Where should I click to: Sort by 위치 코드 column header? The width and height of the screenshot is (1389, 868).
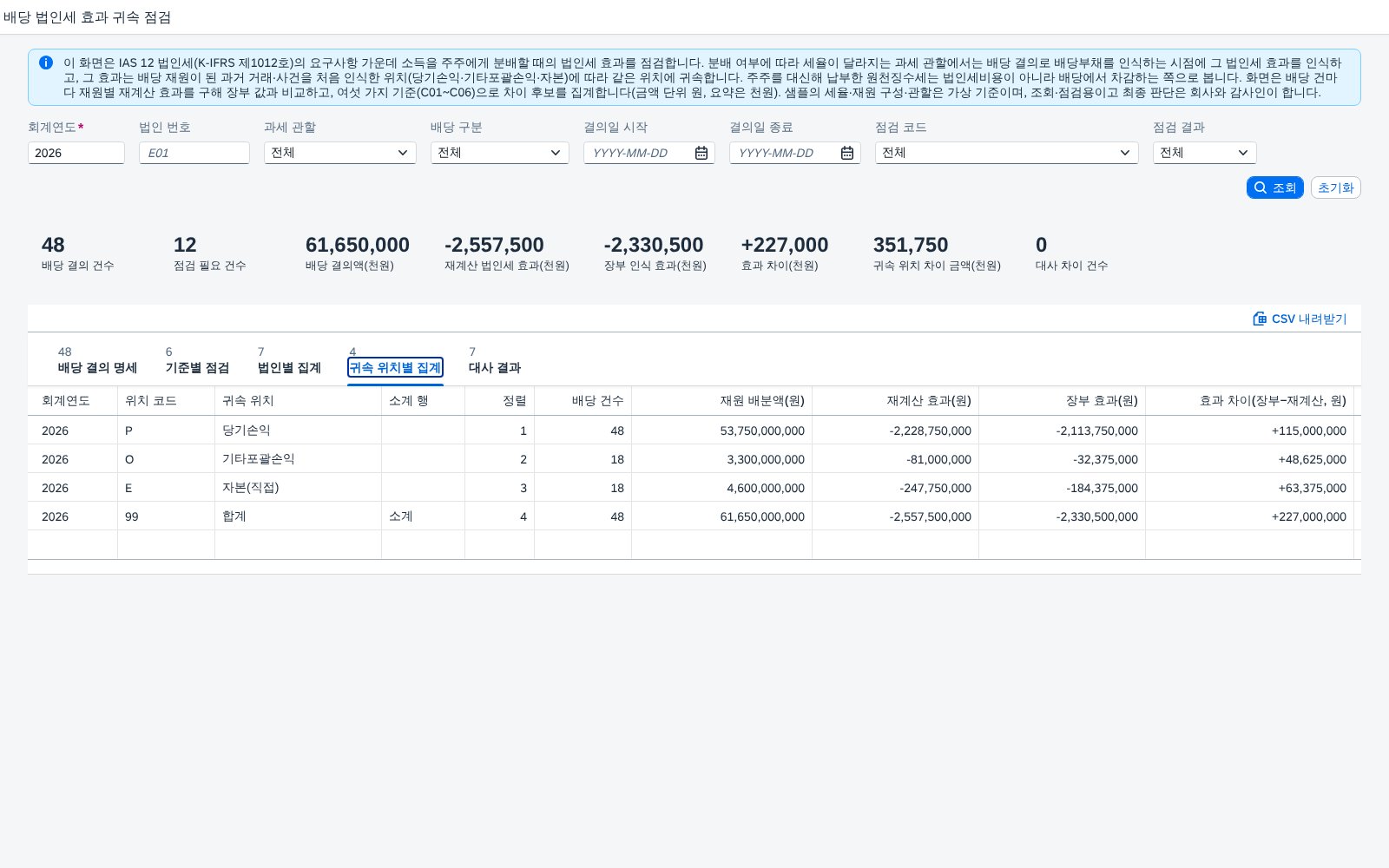pyautogui.click(x=166, y=400)
